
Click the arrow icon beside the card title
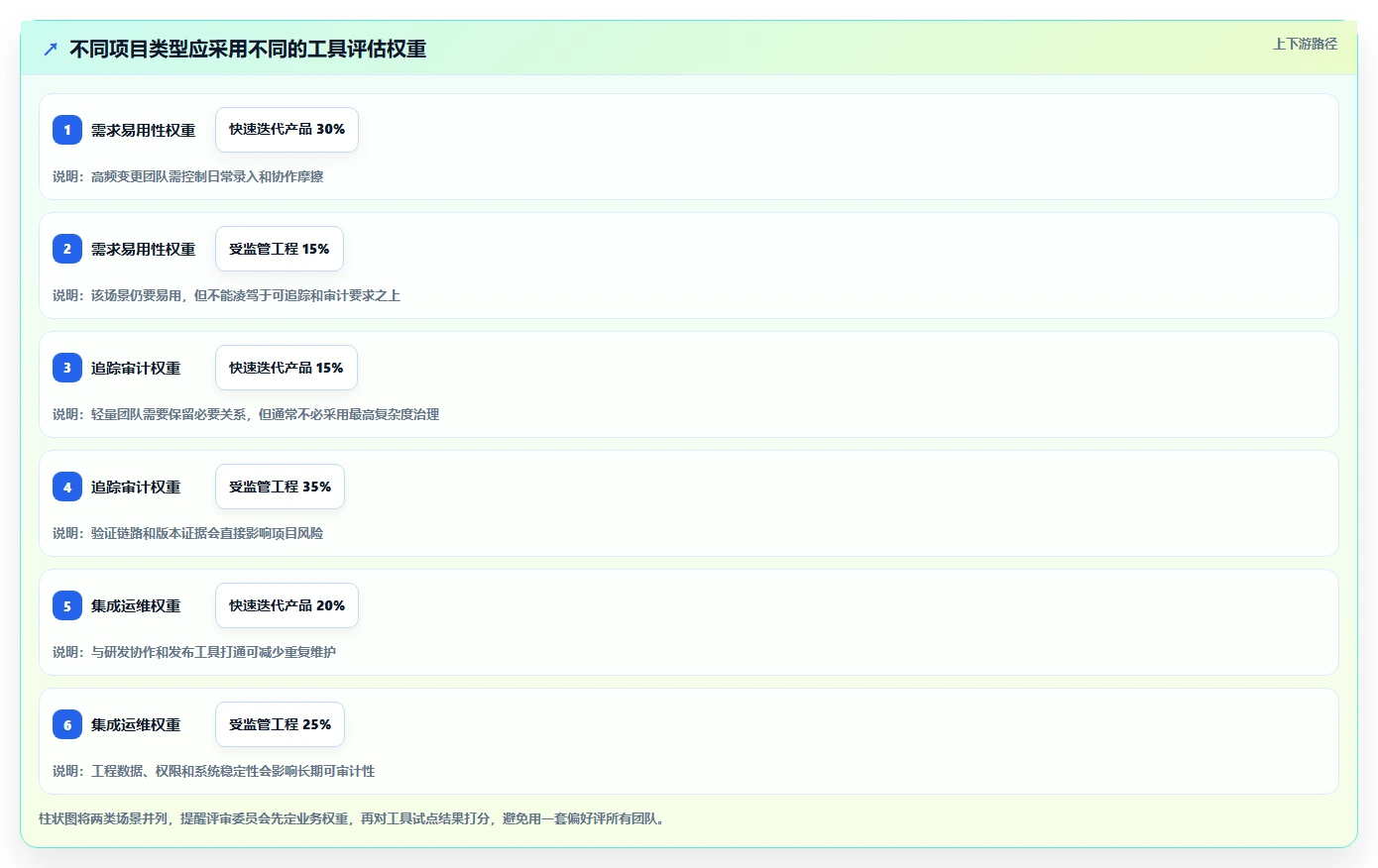51,49
